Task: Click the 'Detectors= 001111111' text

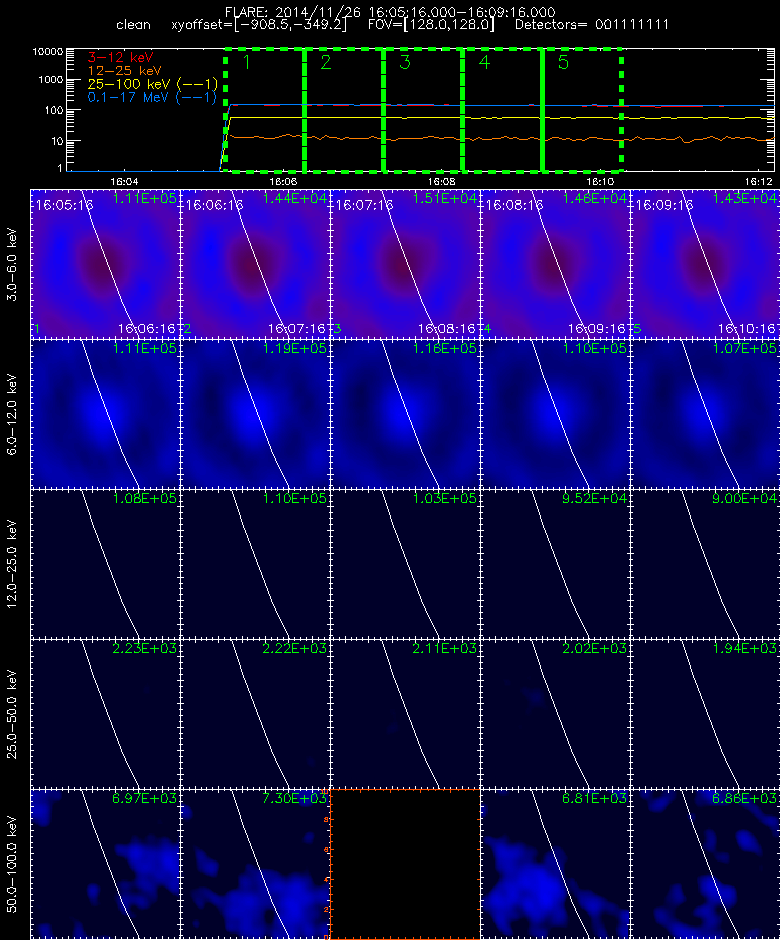Action: pos(592,25)
